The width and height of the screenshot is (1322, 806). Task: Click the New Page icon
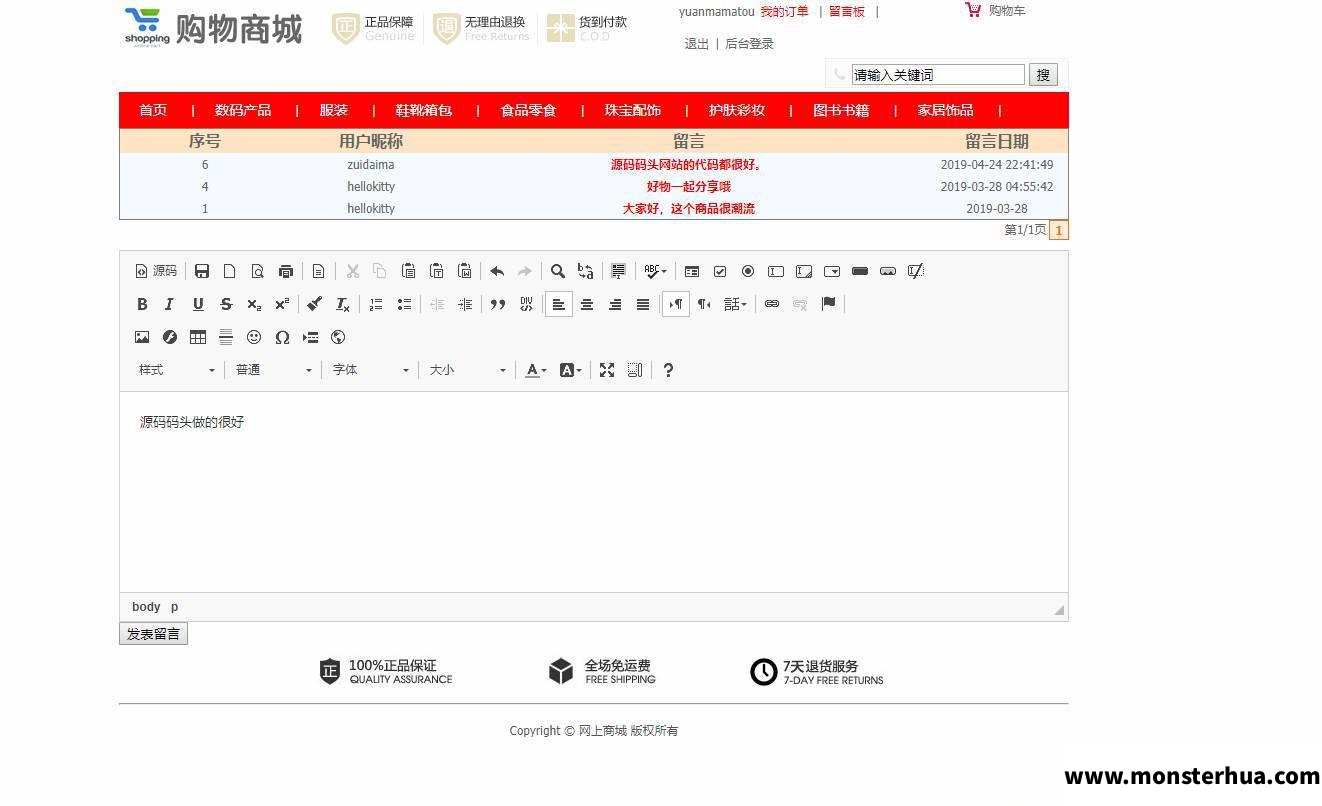(230, 271)
